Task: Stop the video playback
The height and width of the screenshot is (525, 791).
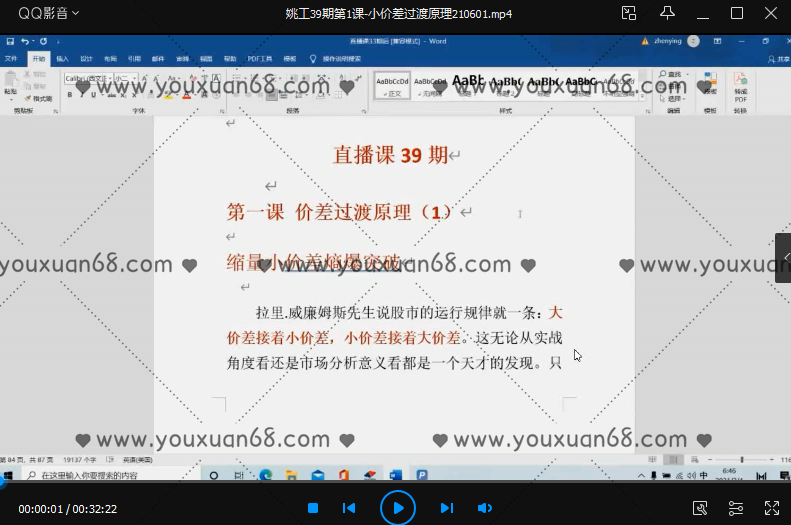Action: click(x=313, y=508)
